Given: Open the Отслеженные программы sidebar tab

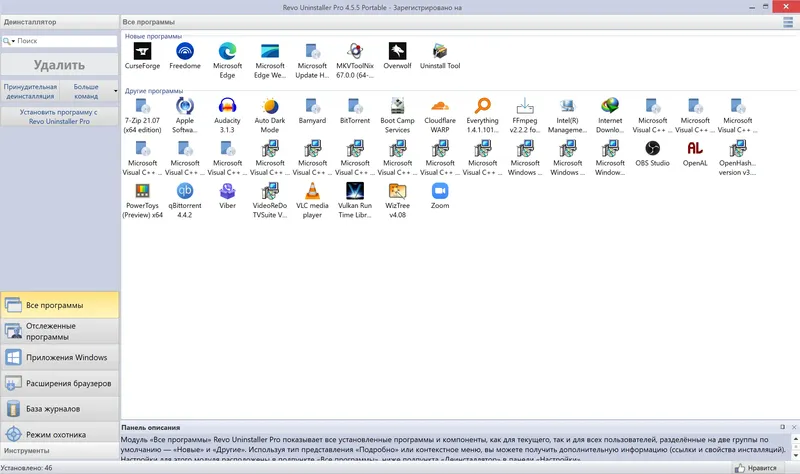Looking at the screenshot, I should pyautogui.click(x=60, y=331).
